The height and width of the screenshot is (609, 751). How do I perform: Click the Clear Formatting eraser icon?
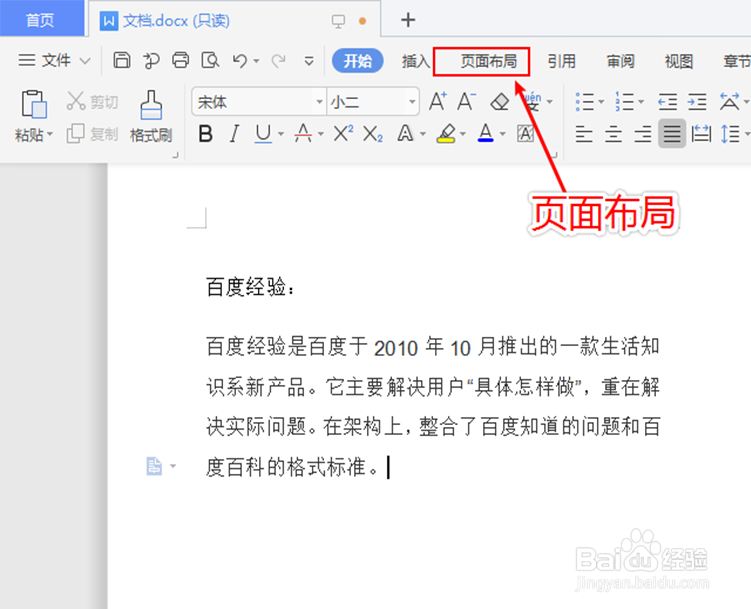[500, 102]
